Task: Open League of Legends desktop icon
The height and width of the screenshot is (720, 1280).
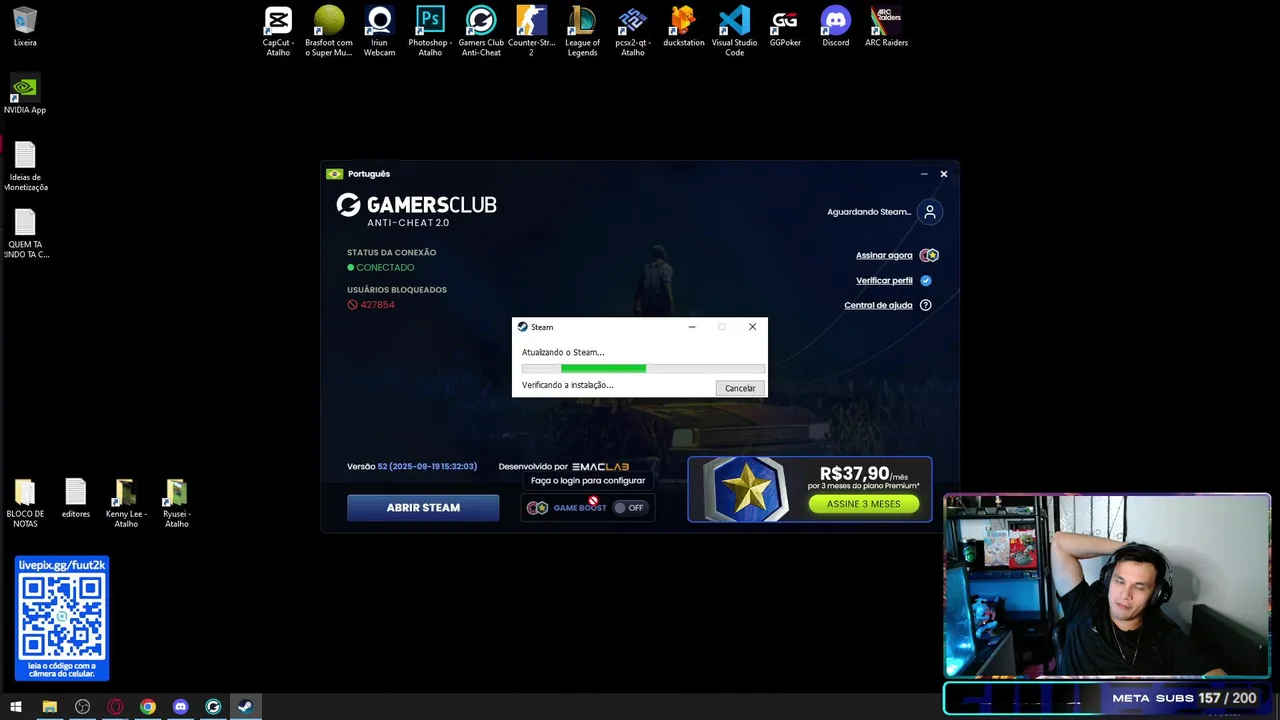Action: [582, 31]
